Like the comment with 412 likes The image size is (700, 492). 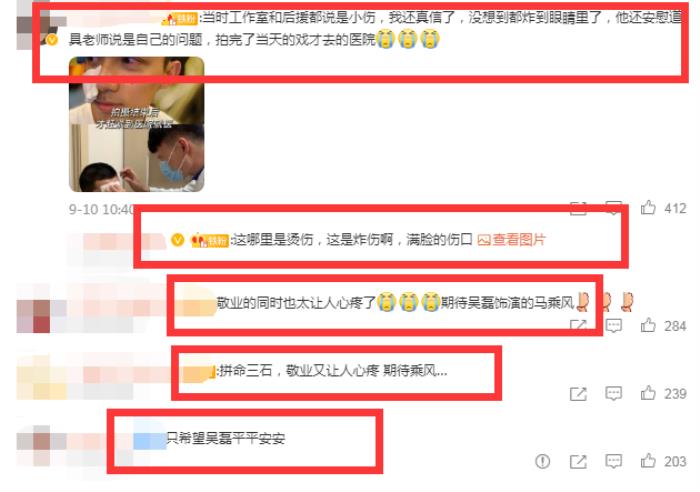(648, 208)
